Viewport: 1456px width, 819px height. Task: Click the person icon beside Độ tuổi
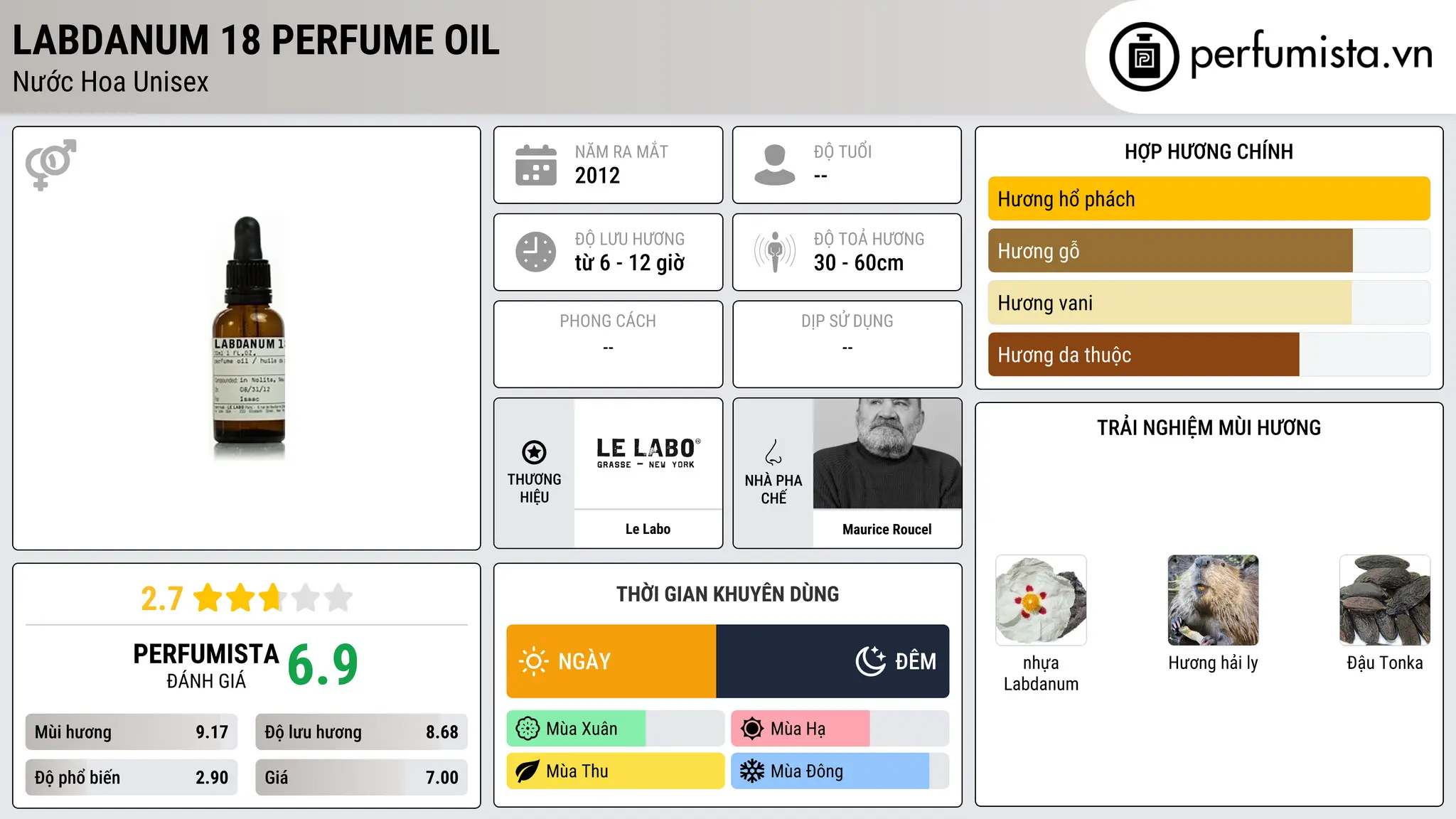point(774,165)
